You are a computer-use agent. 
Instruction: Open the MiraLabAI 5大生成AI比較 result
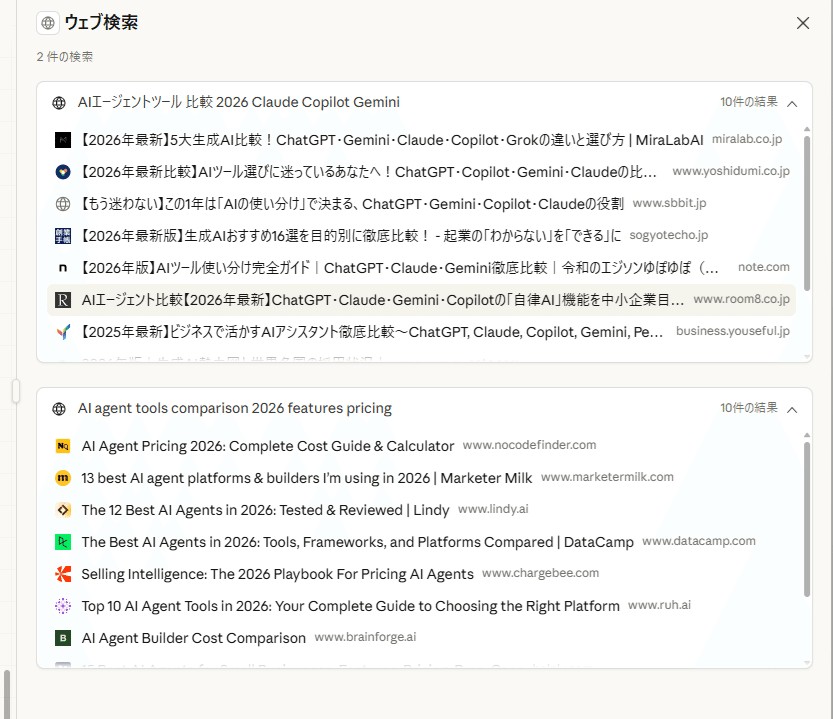(x=421, y=140)
